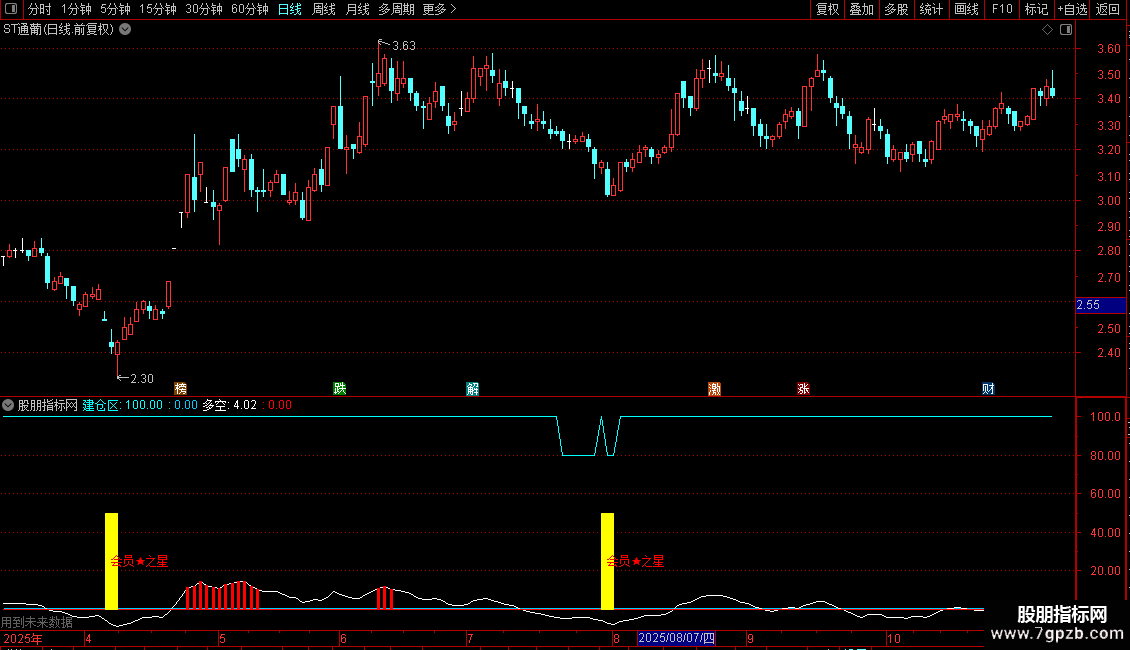Click the 返回 back button
Screen dimensions: 1130x650
pos(1108,9)
